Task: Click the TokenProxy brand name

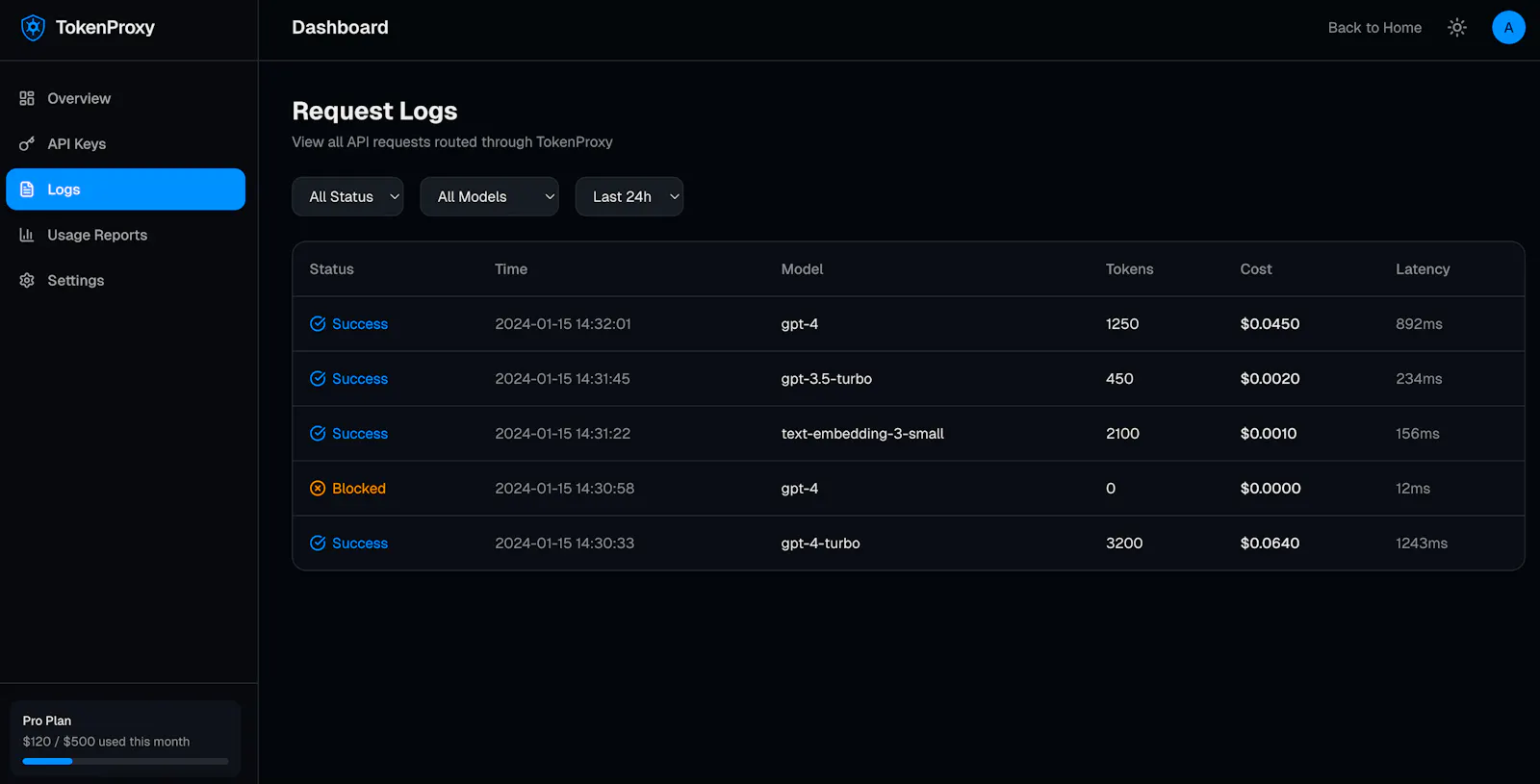Action: point(105,28)
